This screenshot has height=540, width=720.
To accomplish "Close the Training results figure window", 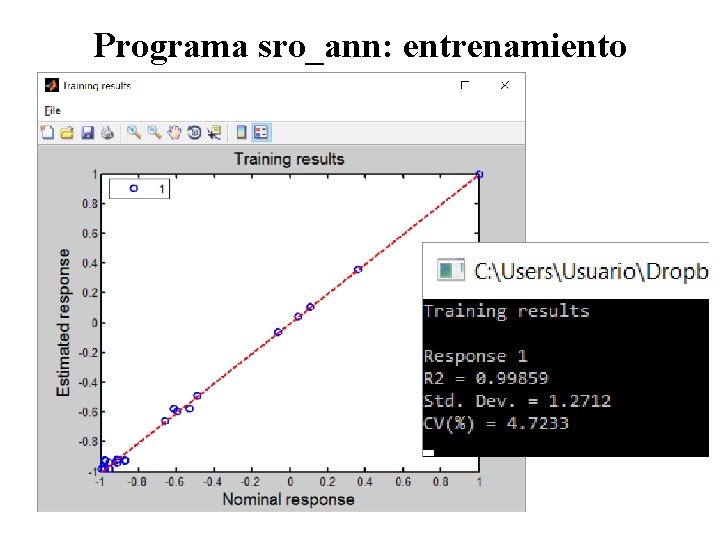I will pyautogui.click(x=505, y=85).
